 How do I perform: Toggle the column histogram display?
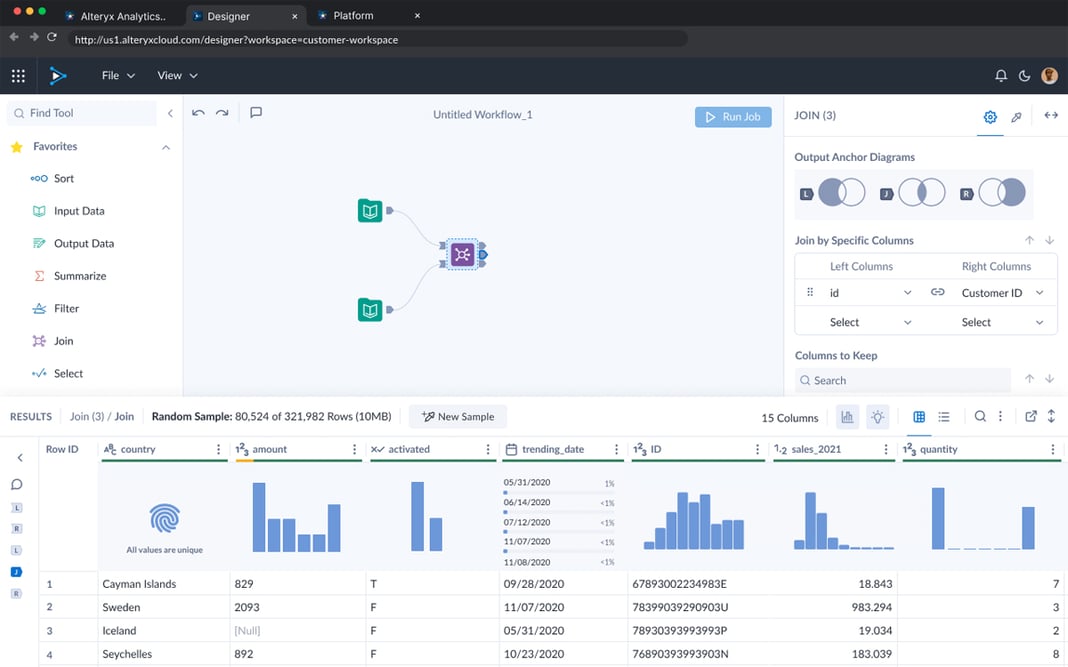[848, 416]
